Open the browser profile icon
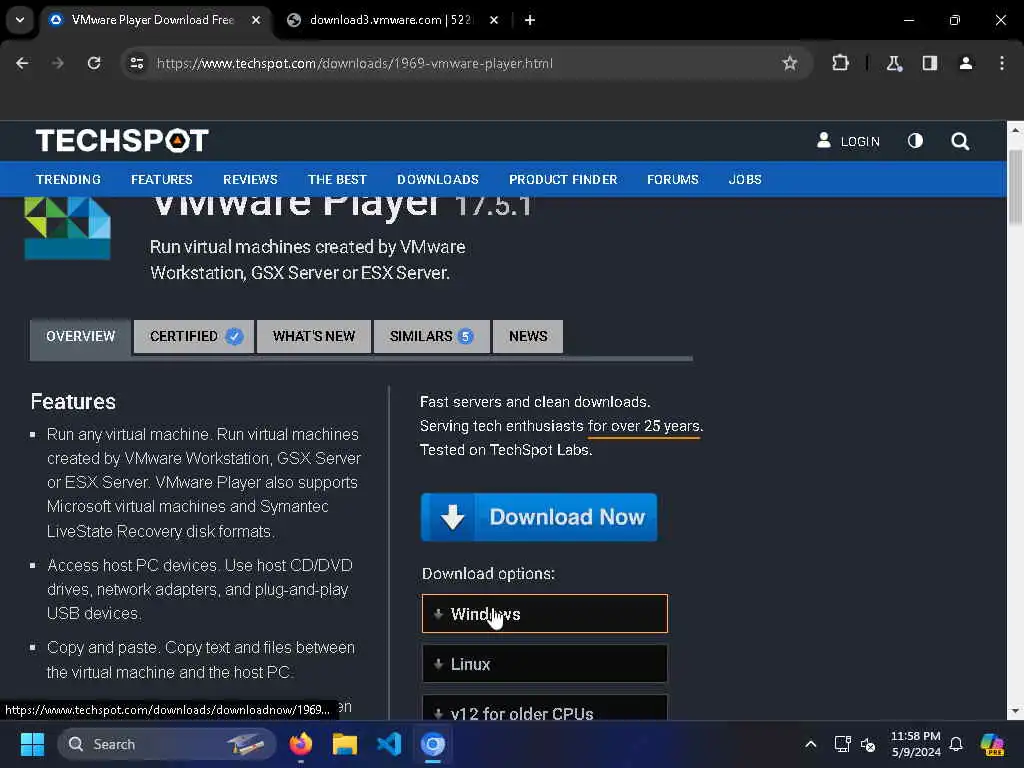 966,63
